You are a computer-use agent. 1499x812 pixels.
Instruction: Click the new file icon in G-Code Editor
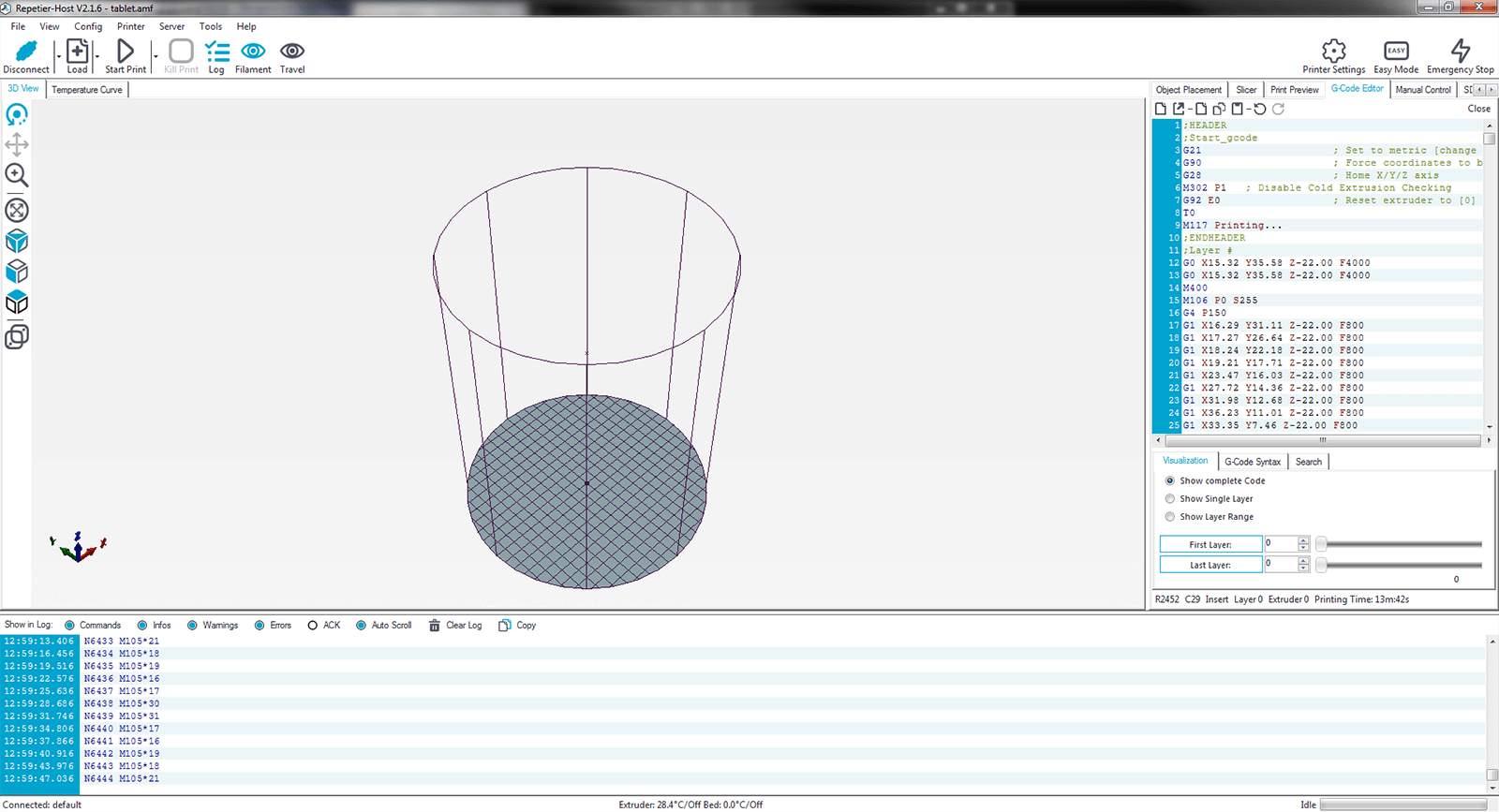1161,109
